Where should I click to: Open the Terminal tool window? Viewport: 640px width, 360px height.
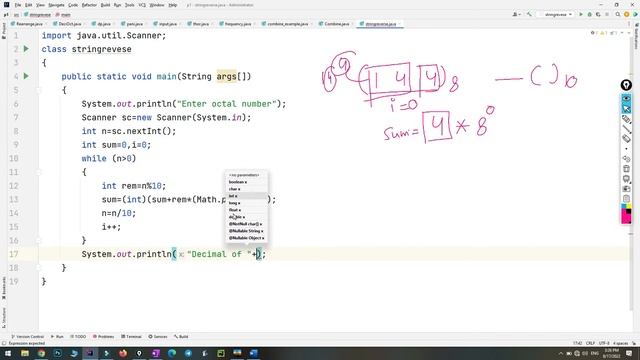tap(131, 337)
